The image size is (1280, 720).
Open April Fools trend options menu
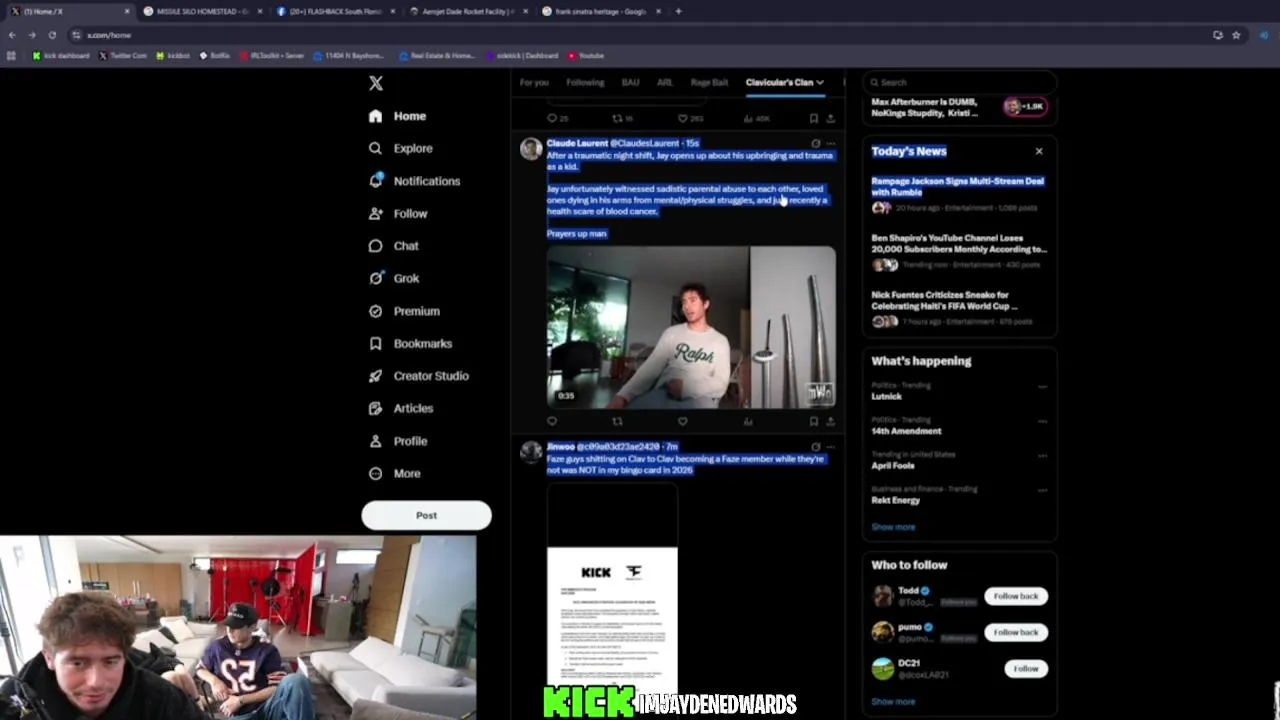coord(1042,456)
